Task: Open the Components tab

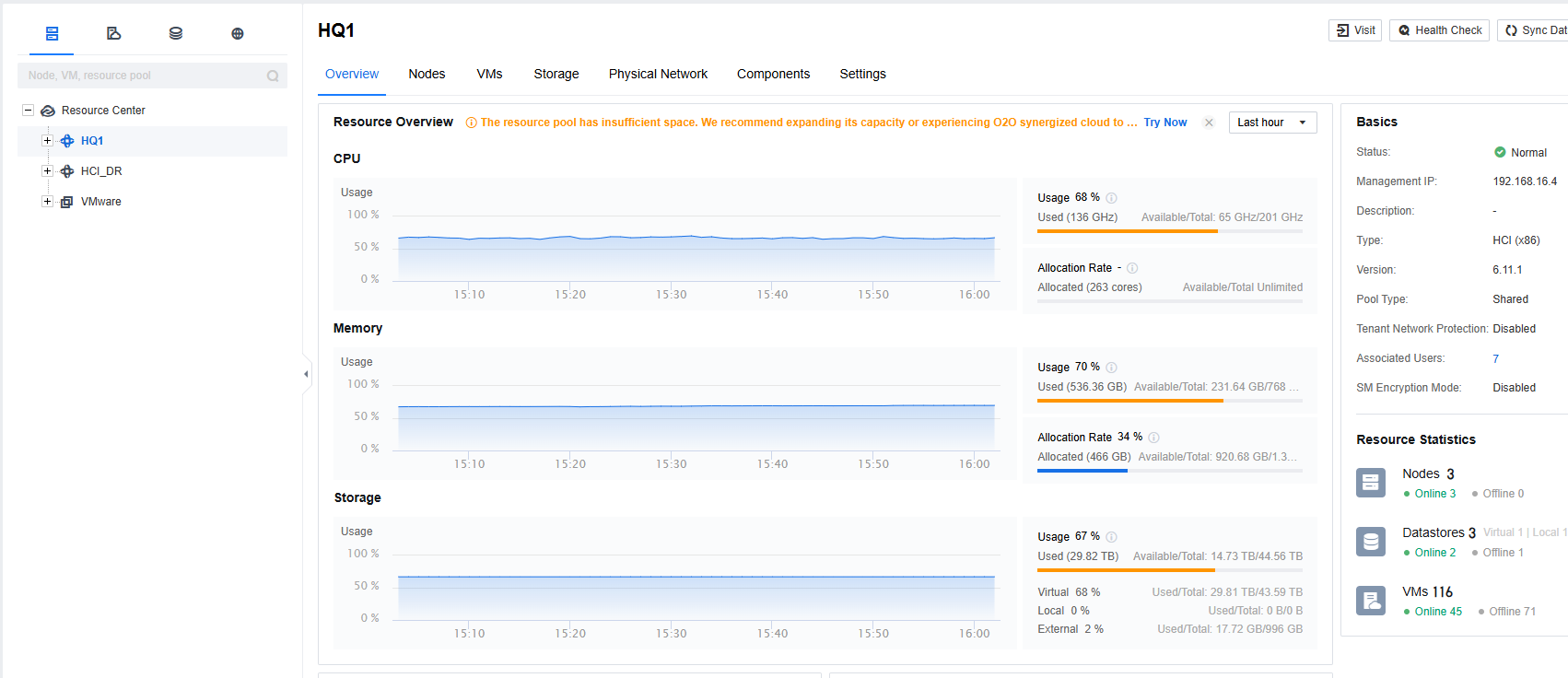Action: (773, 74)
